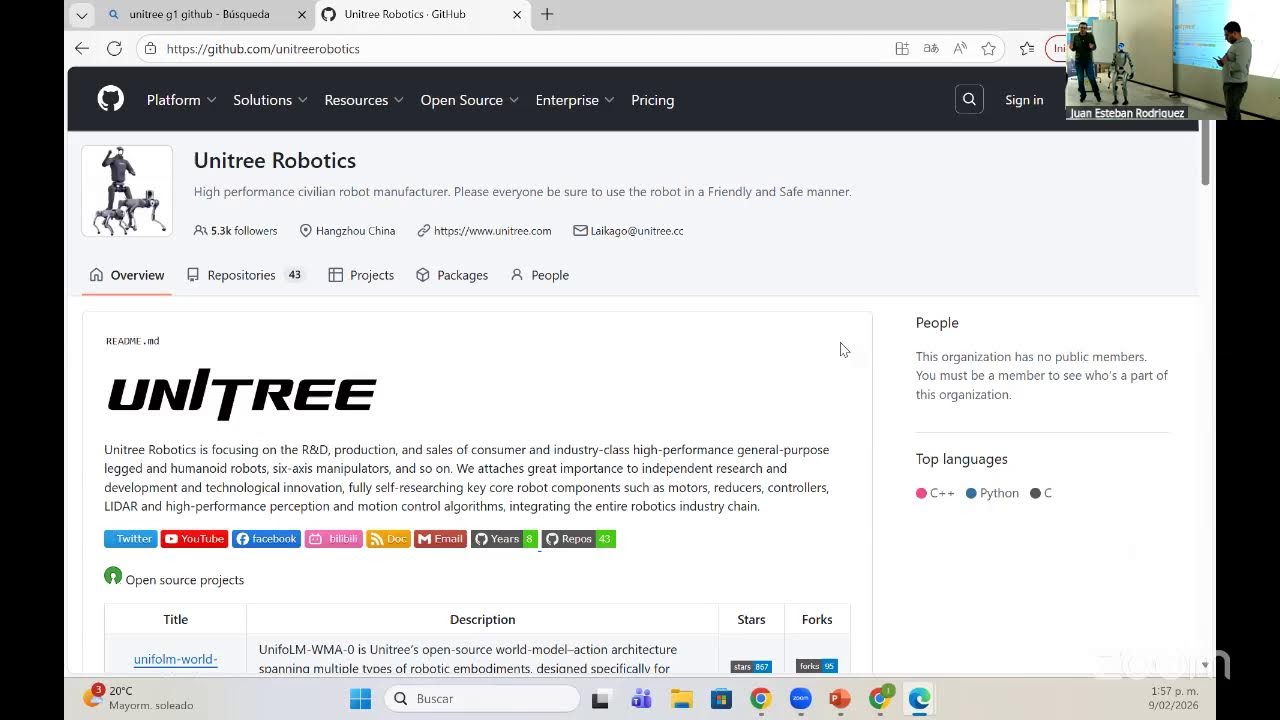1280x720 pixels.
Task: Open the split screen icon in address bar
Action: pos(902,48)
